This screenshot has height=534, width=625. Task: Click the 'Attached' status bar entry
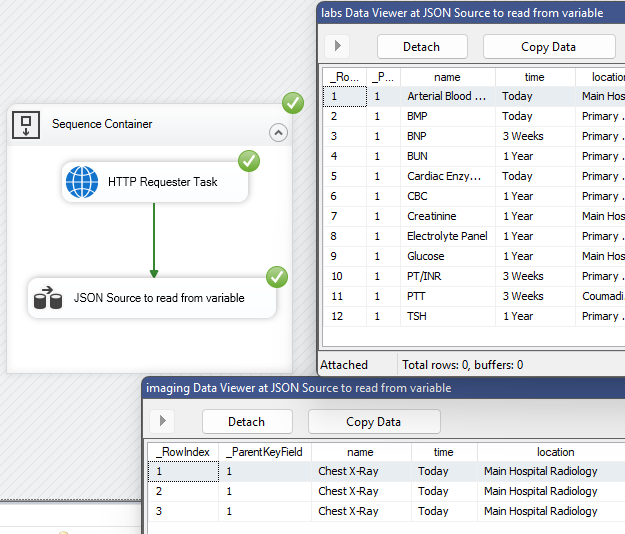click(x=344, y=365)
